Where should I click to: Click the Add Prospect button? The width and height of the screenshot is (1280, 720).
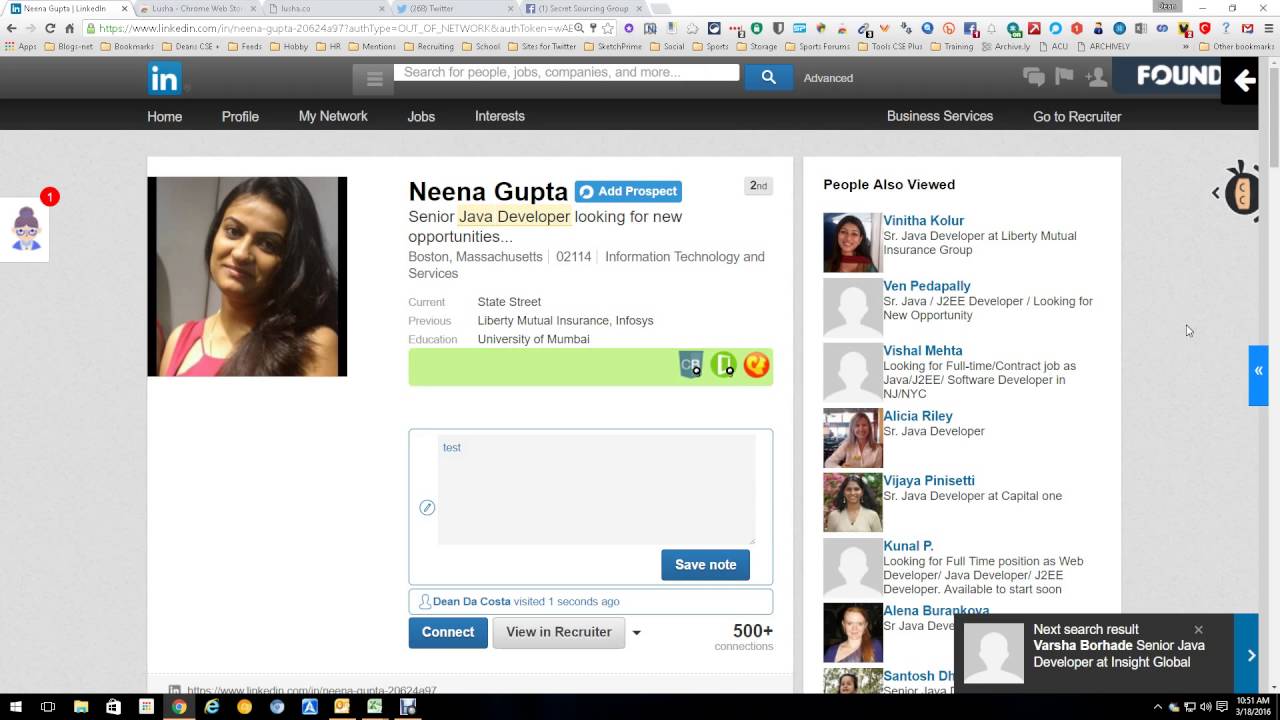tap(628, 192)
